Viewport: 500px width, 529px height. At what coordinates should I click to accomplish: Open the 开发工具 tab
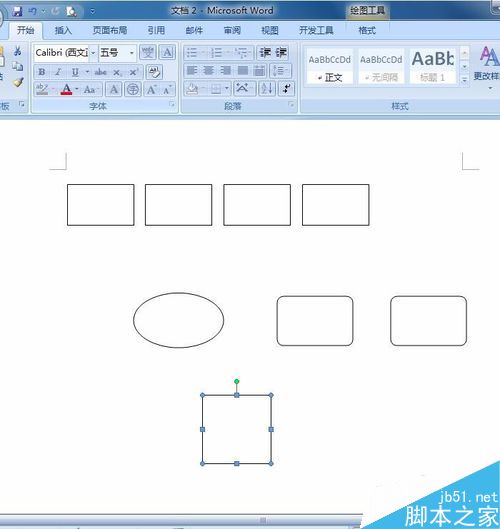(316, 30)
